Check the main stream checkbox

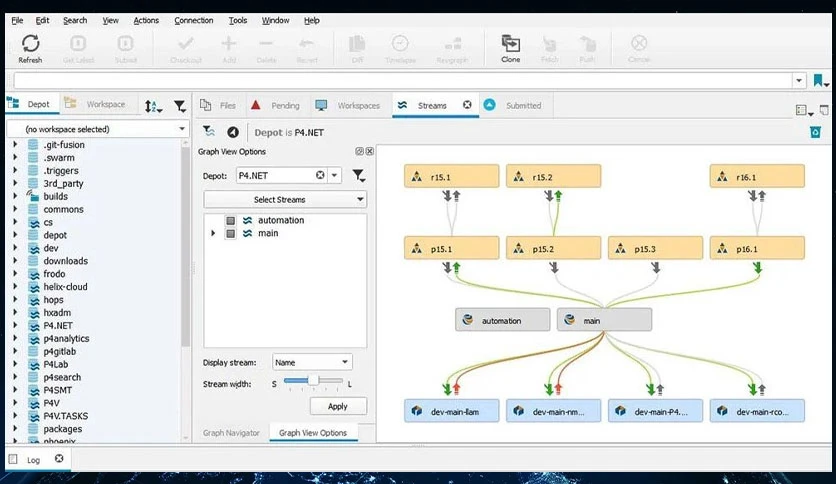pyautogui.click(x=230, y=233)
